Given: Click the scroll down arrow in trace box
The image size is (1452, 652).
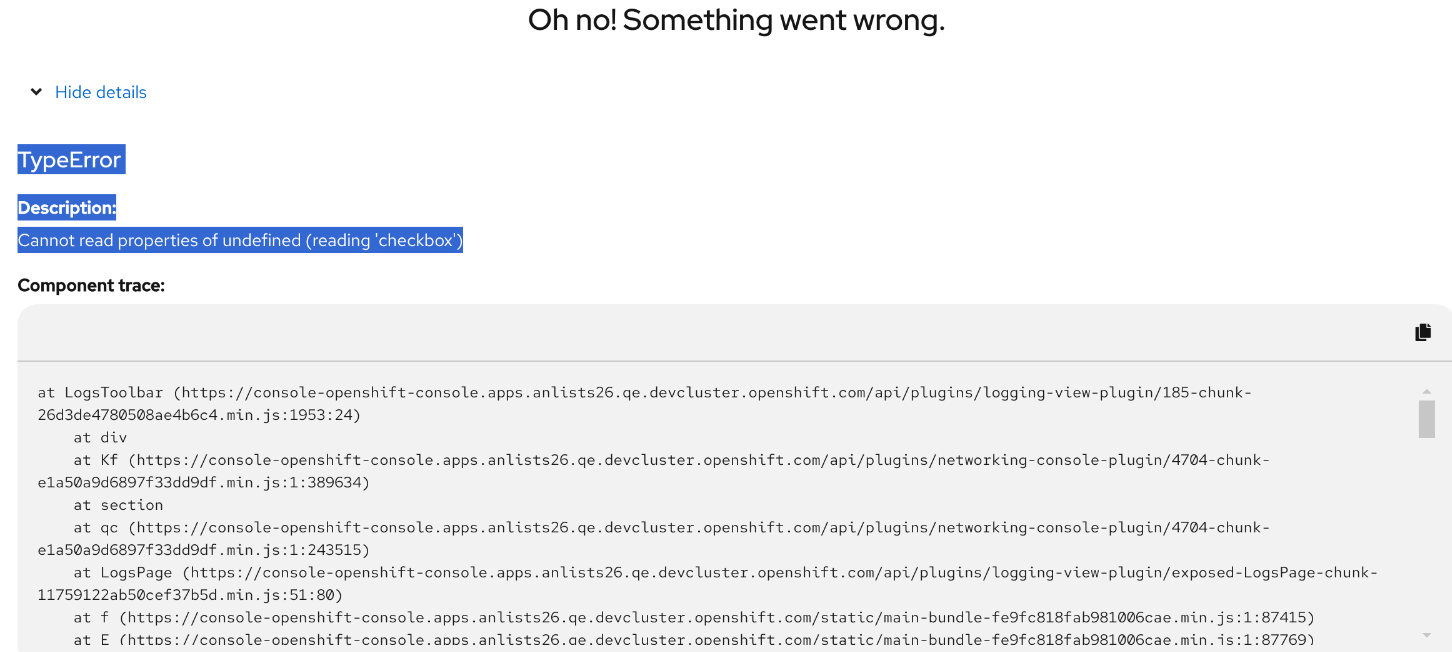Looking at the screenshot, I should [x=1426, y=635].
